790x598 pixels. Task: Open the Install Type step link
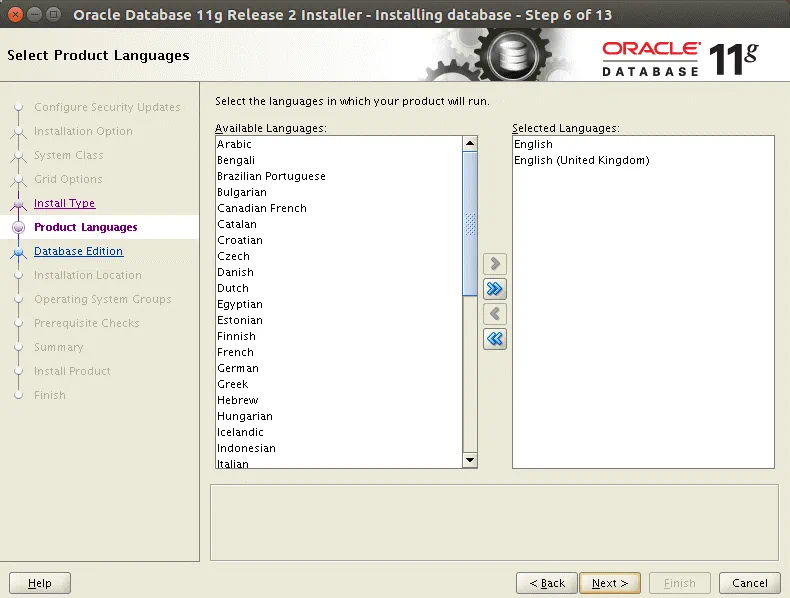pos(64,203)
